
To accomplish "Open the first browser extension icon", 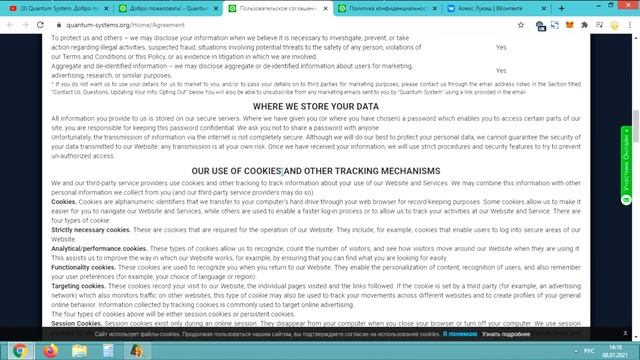I will point(540,26).
